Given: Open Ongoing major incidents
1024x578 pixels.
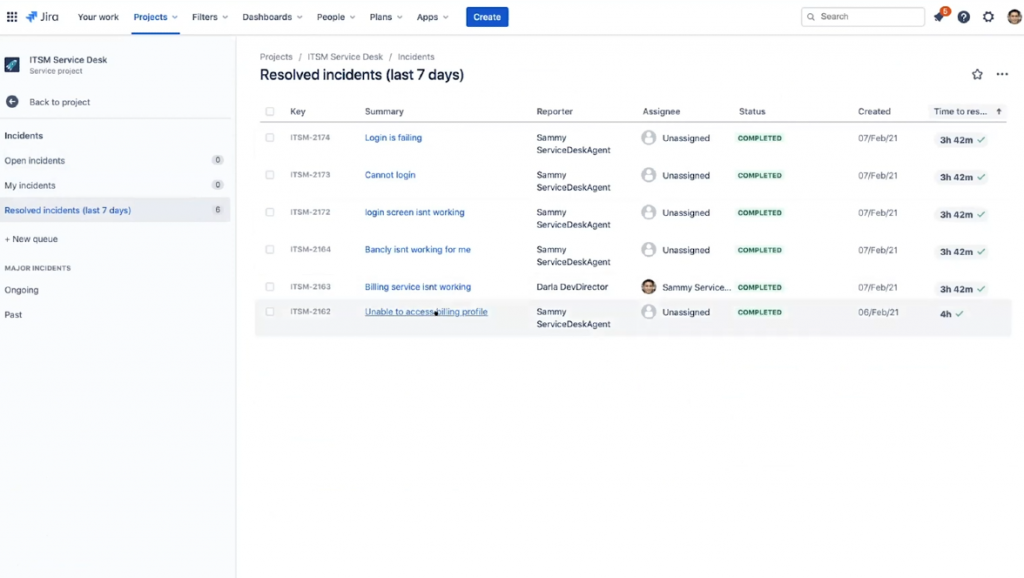Looking at the screenshot, I should pos(22,290).
